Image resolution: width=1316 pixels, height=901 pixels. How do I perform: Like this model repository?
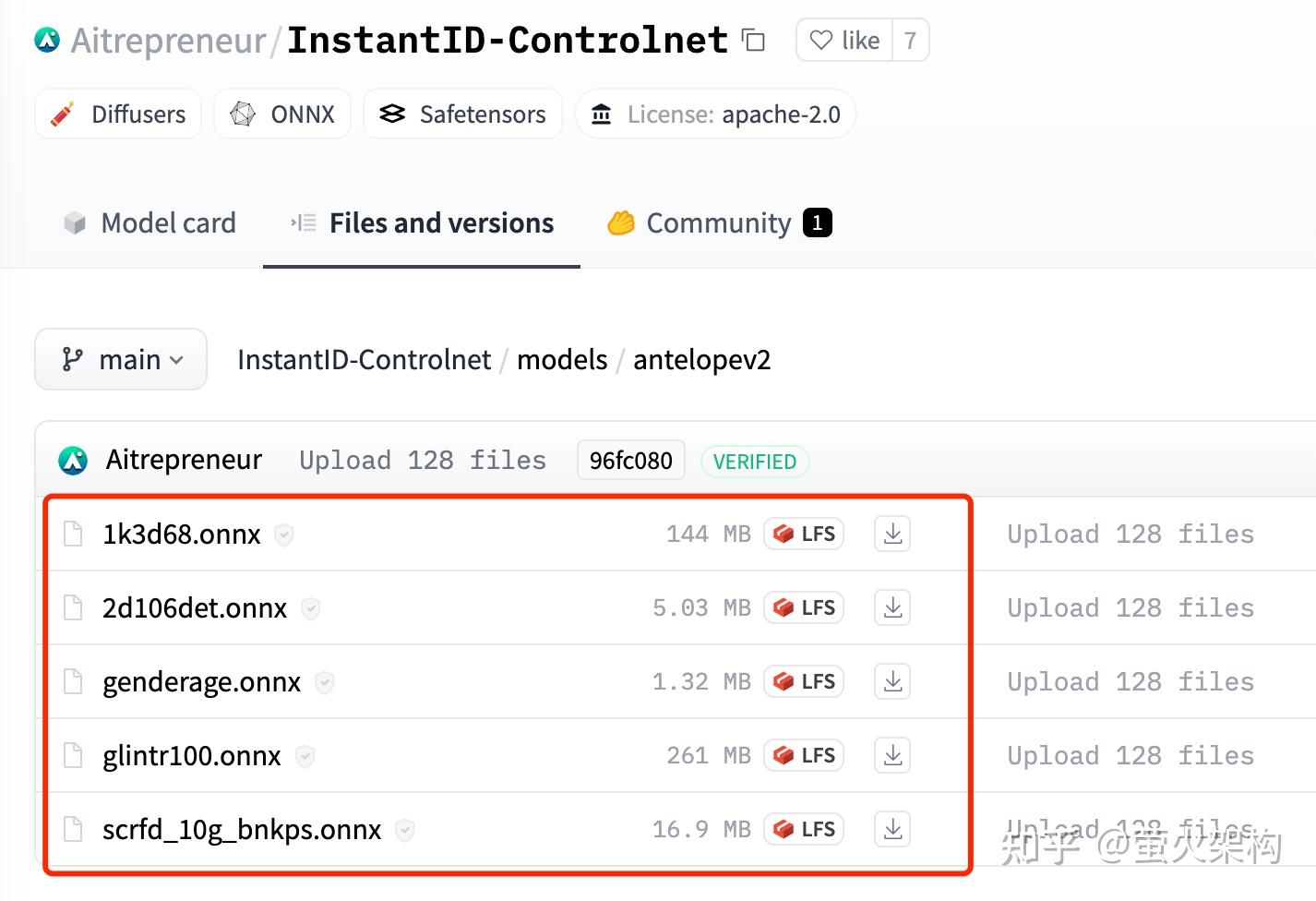coord(844,41)
